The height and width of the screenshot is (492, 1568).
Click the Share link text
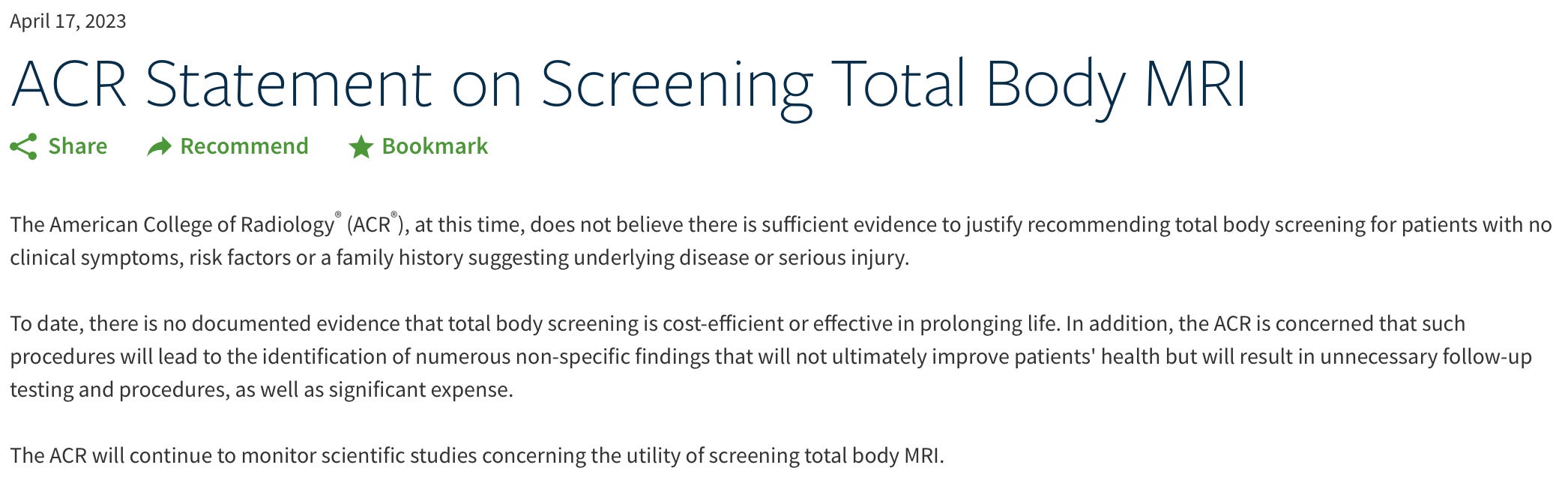tap(77, 147)
